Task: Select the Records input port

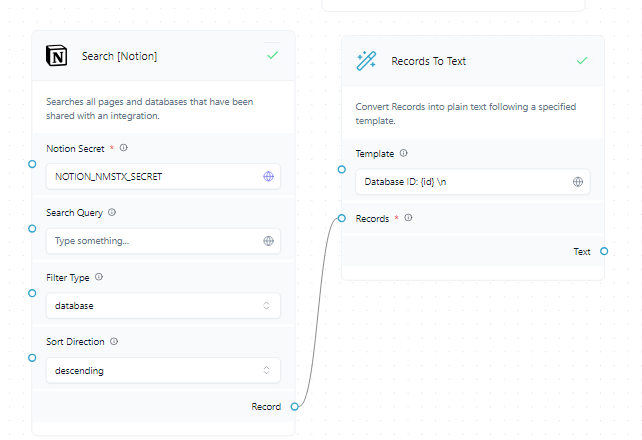Action: tap(342, 218)
